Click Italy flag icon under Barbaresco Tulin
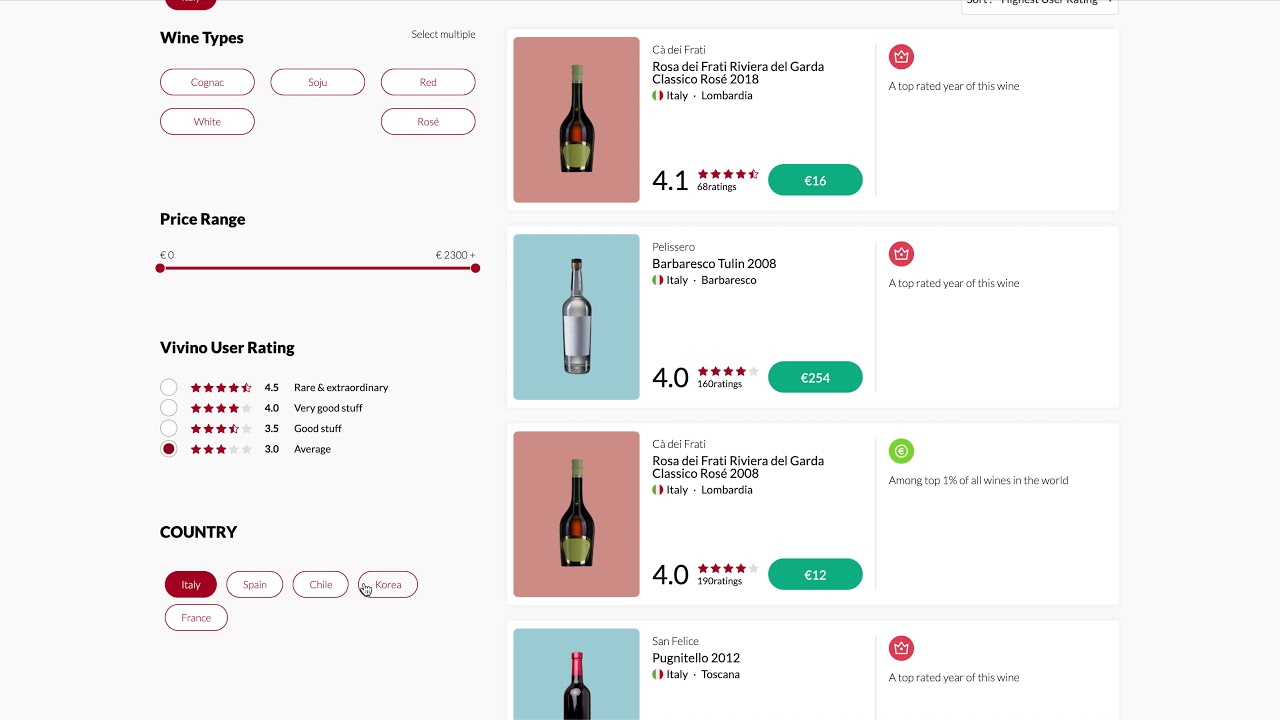The height and width of the screenshot is (720, 1280). click(658, 280)
